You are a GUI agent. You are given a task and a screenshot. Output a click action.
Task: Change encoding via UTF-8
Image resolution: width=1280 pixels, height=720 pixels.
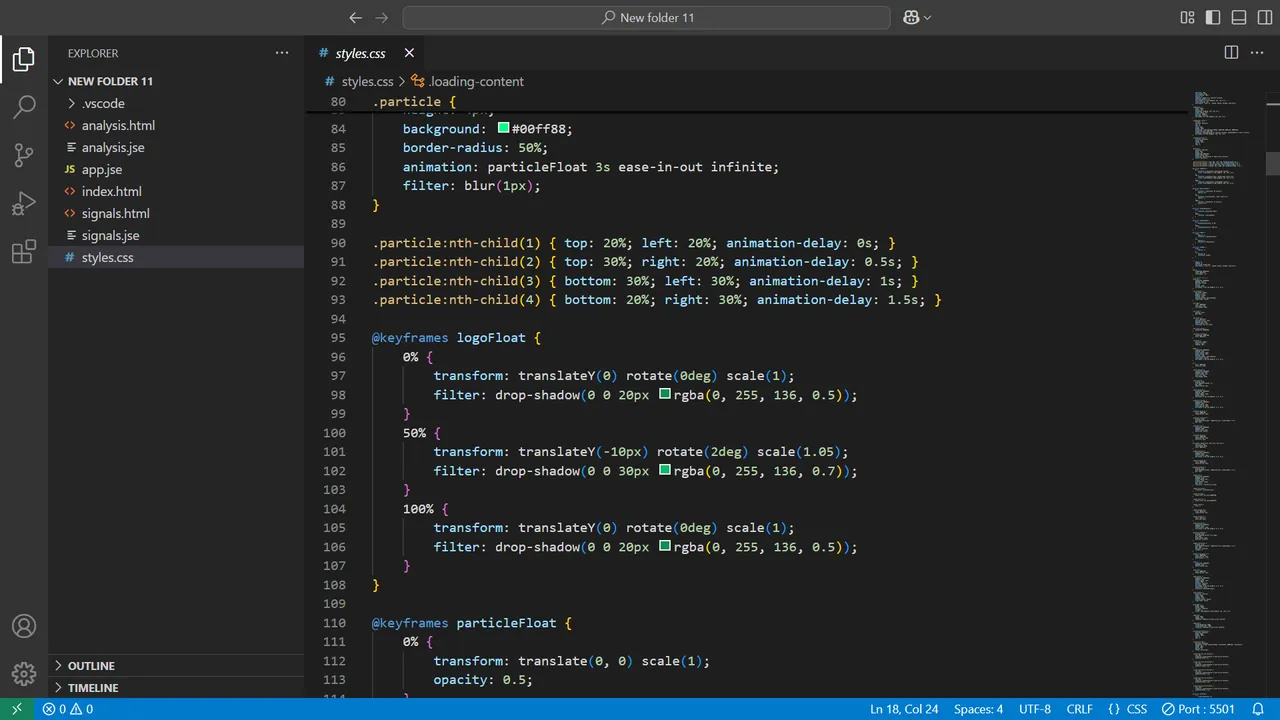[x=1035, y=709]
